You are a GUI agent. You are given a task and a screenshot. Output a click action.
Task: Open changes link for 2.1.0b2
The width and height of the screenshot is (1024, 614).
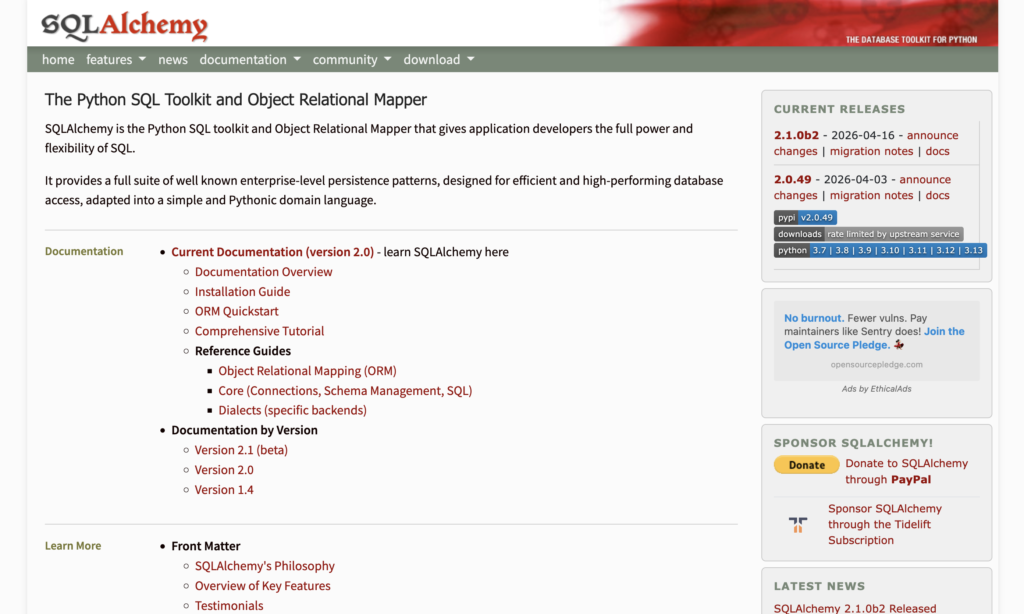click(x=795, y=151)
